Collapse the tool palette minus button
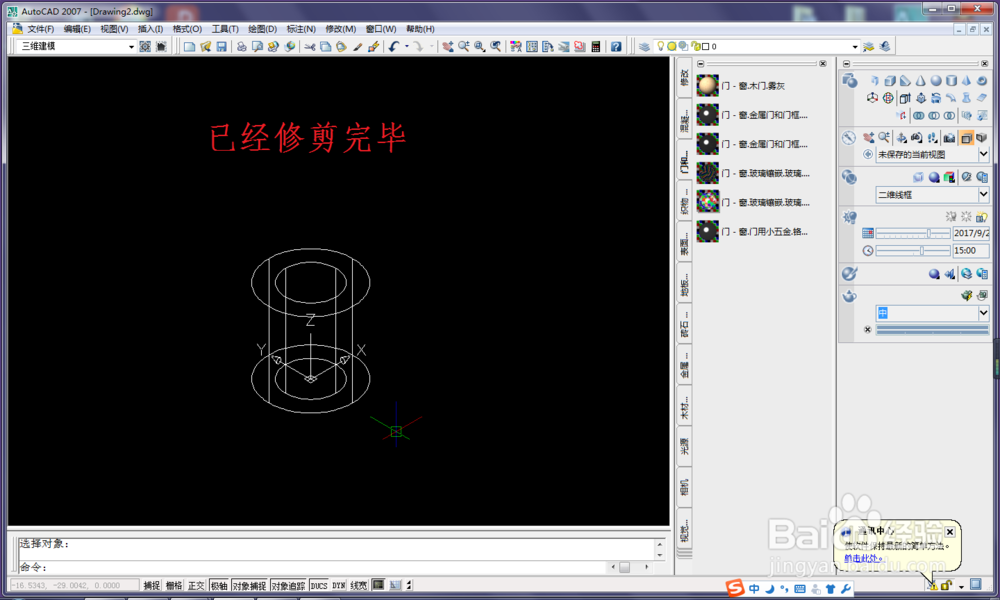The height and width of the screenshot is (600, 1000). click(701, 64)
